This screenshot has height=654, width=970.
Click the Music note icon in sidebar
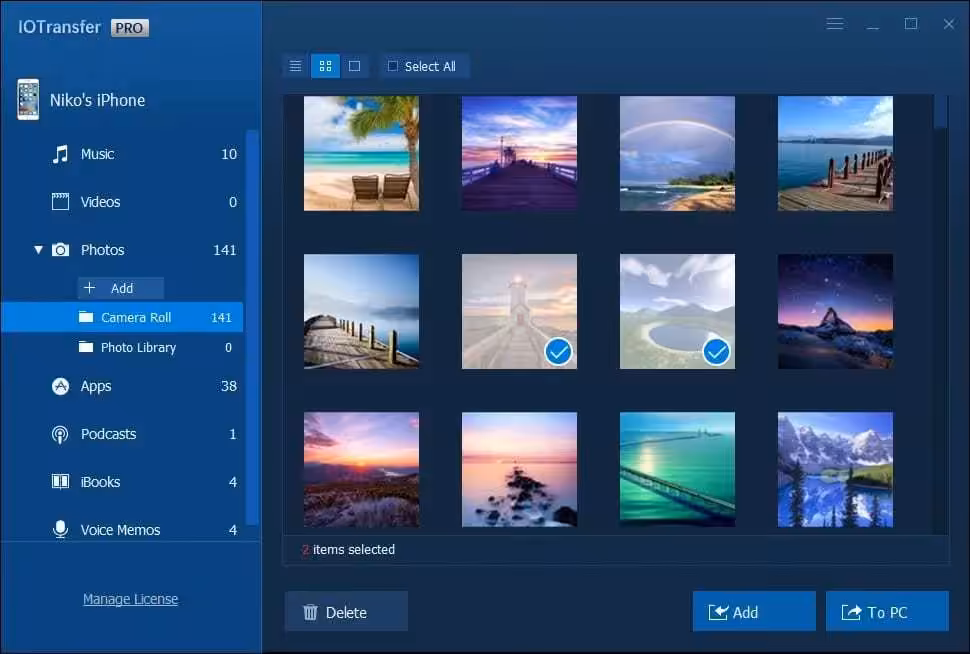click(x=61, y=154)
